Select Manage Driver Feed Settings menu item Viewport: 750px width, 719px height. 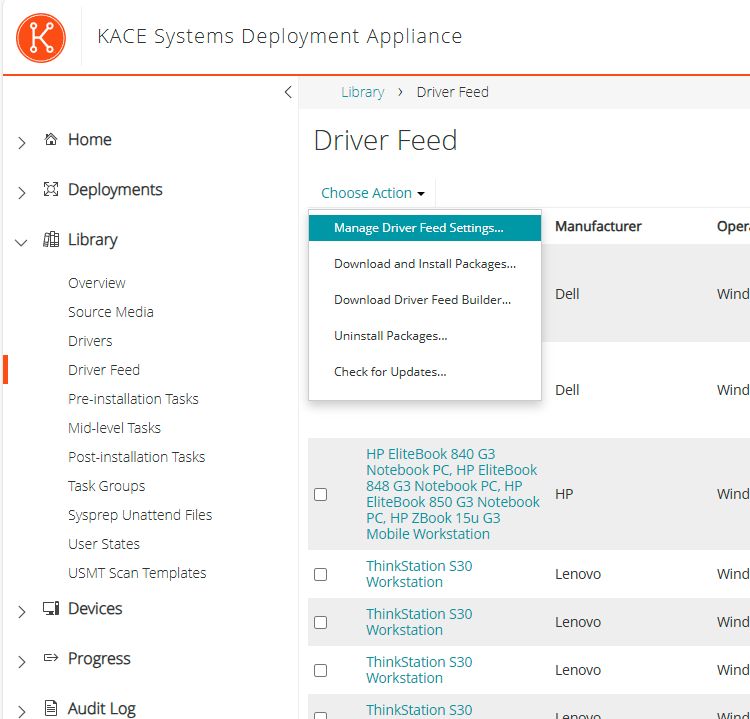point(418,228)
